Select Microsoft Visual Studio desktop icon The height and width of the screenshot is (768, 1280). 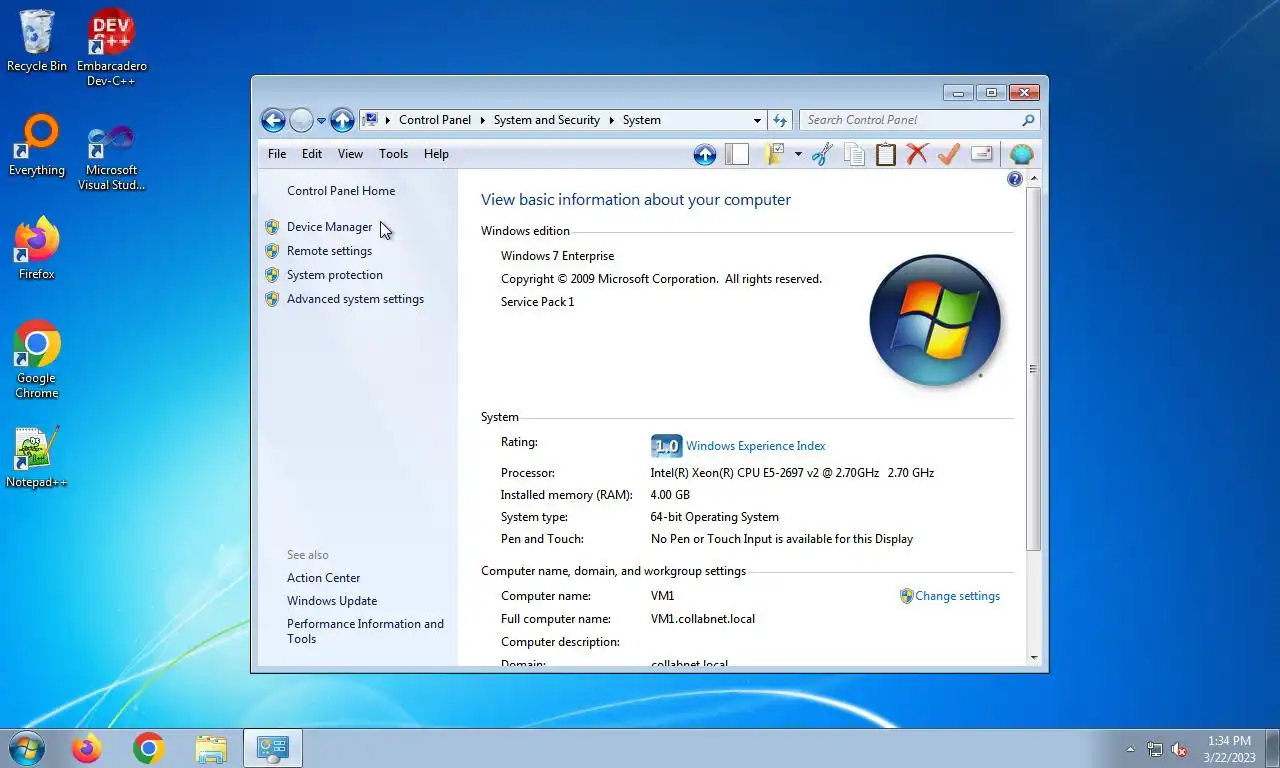pos(112,157)
